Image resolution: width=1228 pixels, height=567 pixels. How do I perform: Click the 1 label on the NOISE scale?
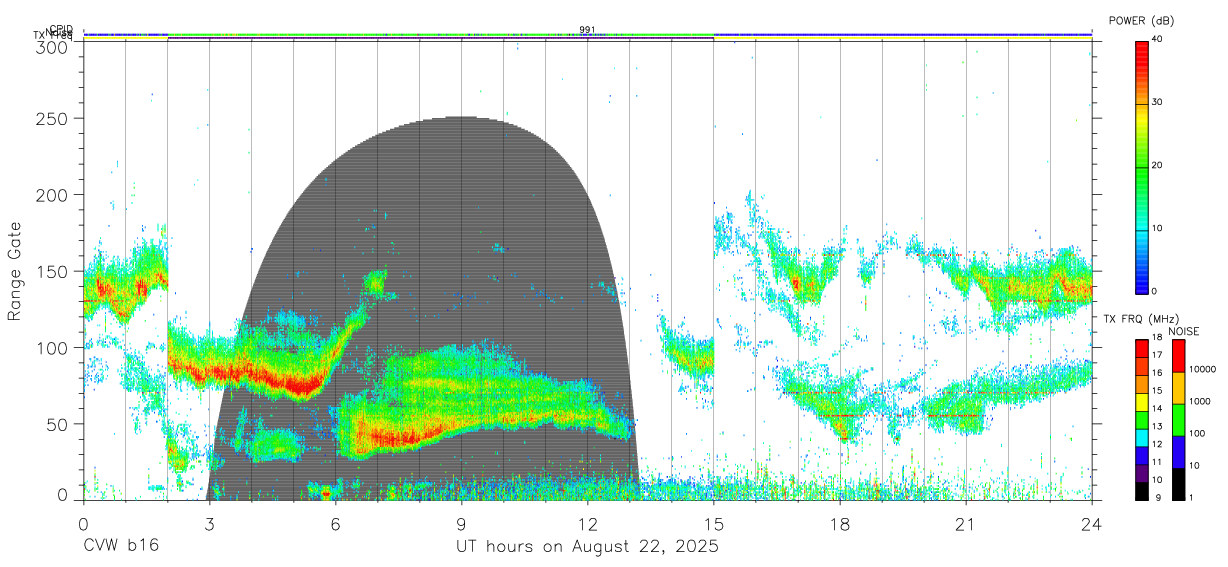(1190, 498)
